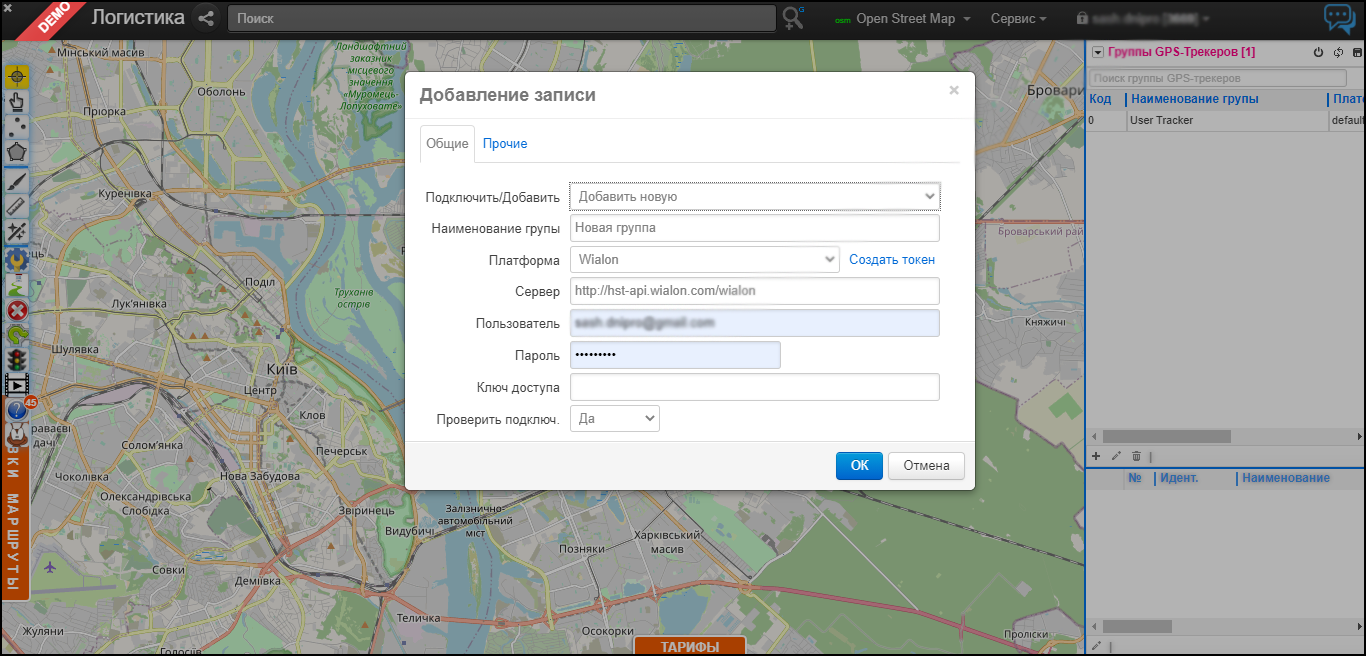This screenshot has width=1366, height=656.
Task: Focus the Сервер address field
Action: [x=755, y=291]
